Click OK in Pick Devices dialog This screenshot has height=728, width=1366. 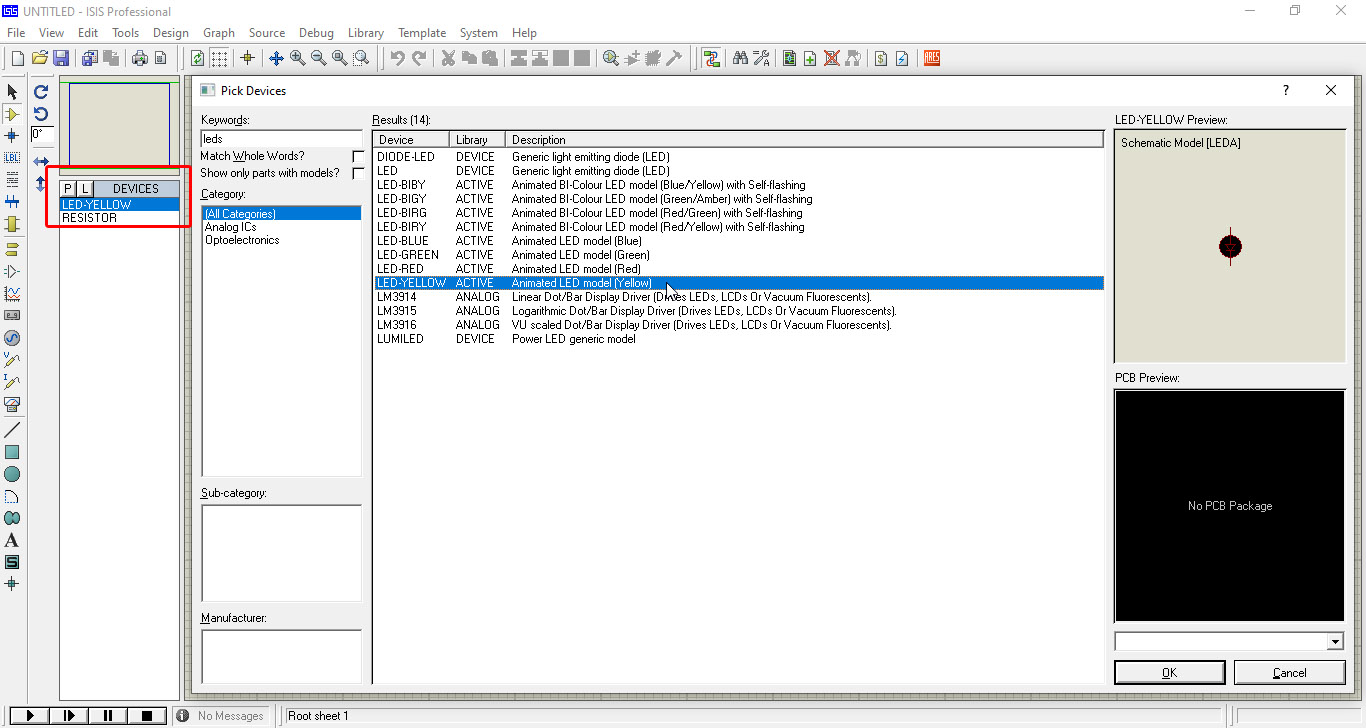(x=1169, y=672)
